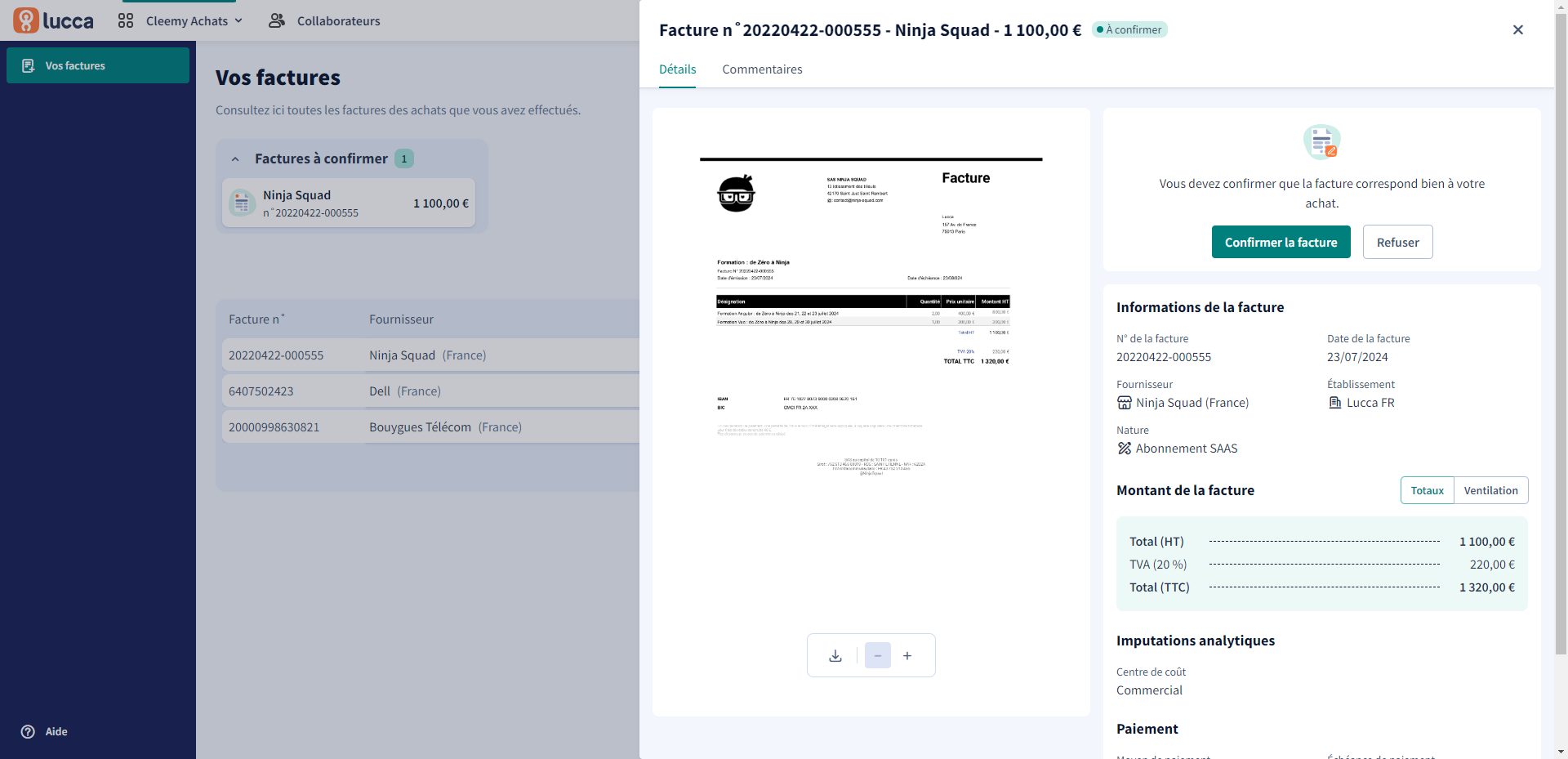Click the Lucca FR establishment icon
Image resolution: width=1568 pixels, height=759 pixels.
tap(1335, 403)
